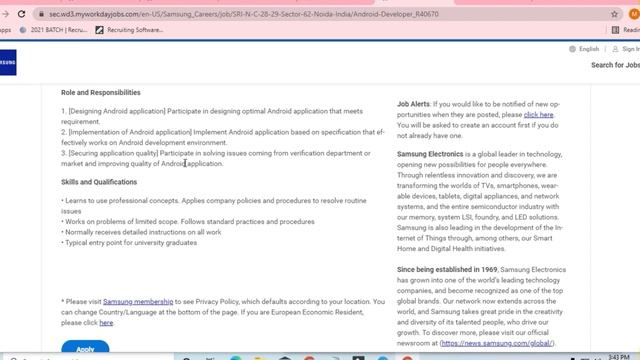Click 'Normally receives detailed instructions on all work'
Image resolution: width=640 pixels, height=360 pixels.
(x=141, y=232)
